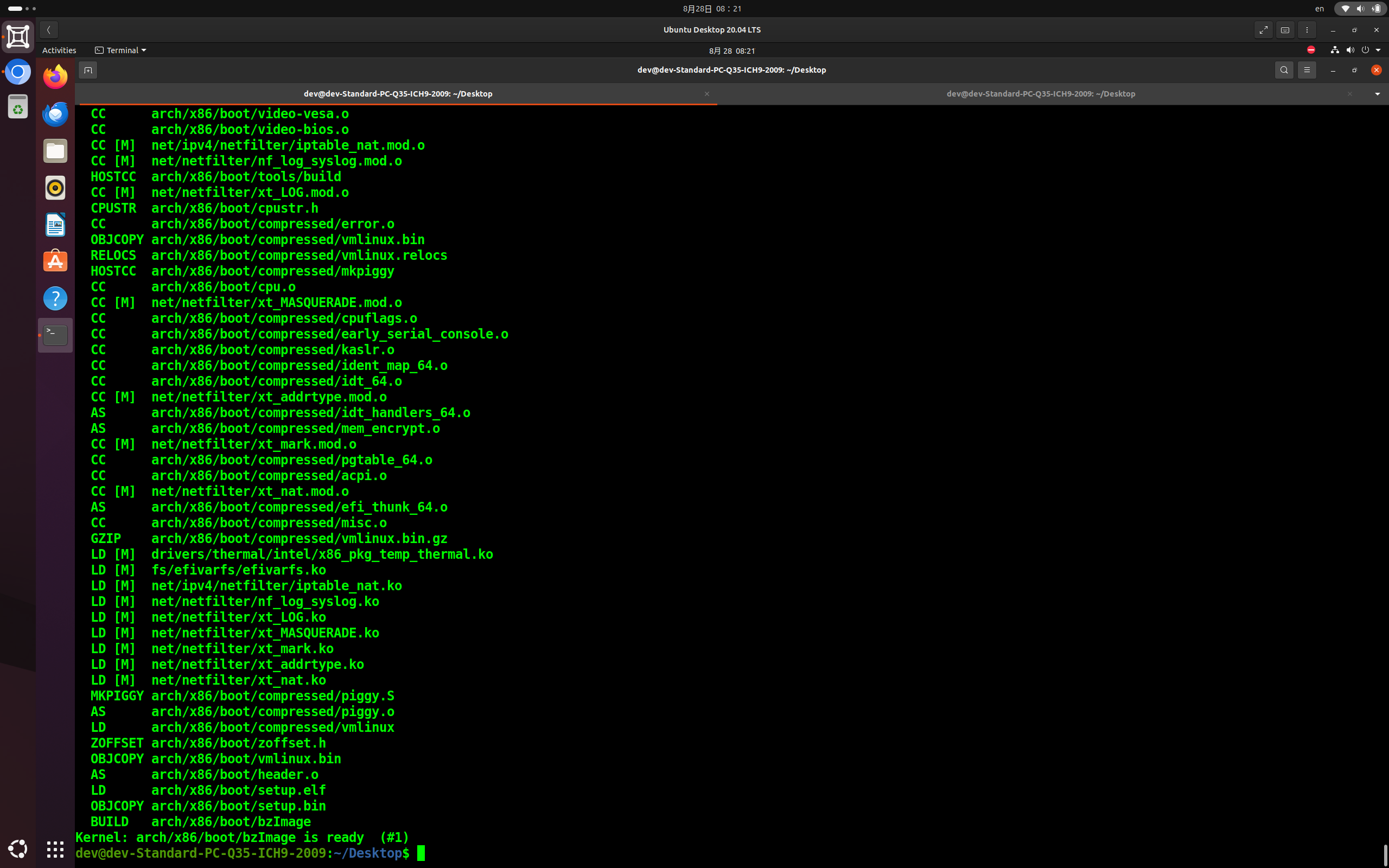Show all applications grid
Viewport: 1389px width, 868px height.
(56, 849)
